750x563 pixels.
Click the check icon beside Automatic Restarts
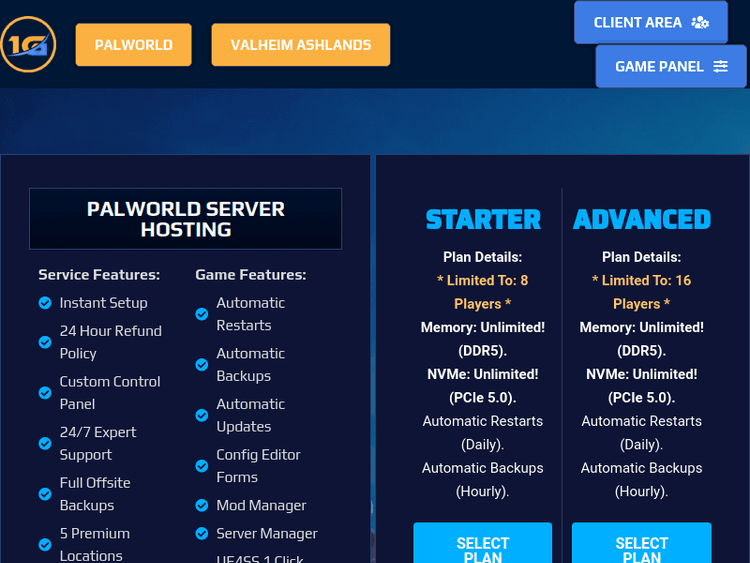202,314
